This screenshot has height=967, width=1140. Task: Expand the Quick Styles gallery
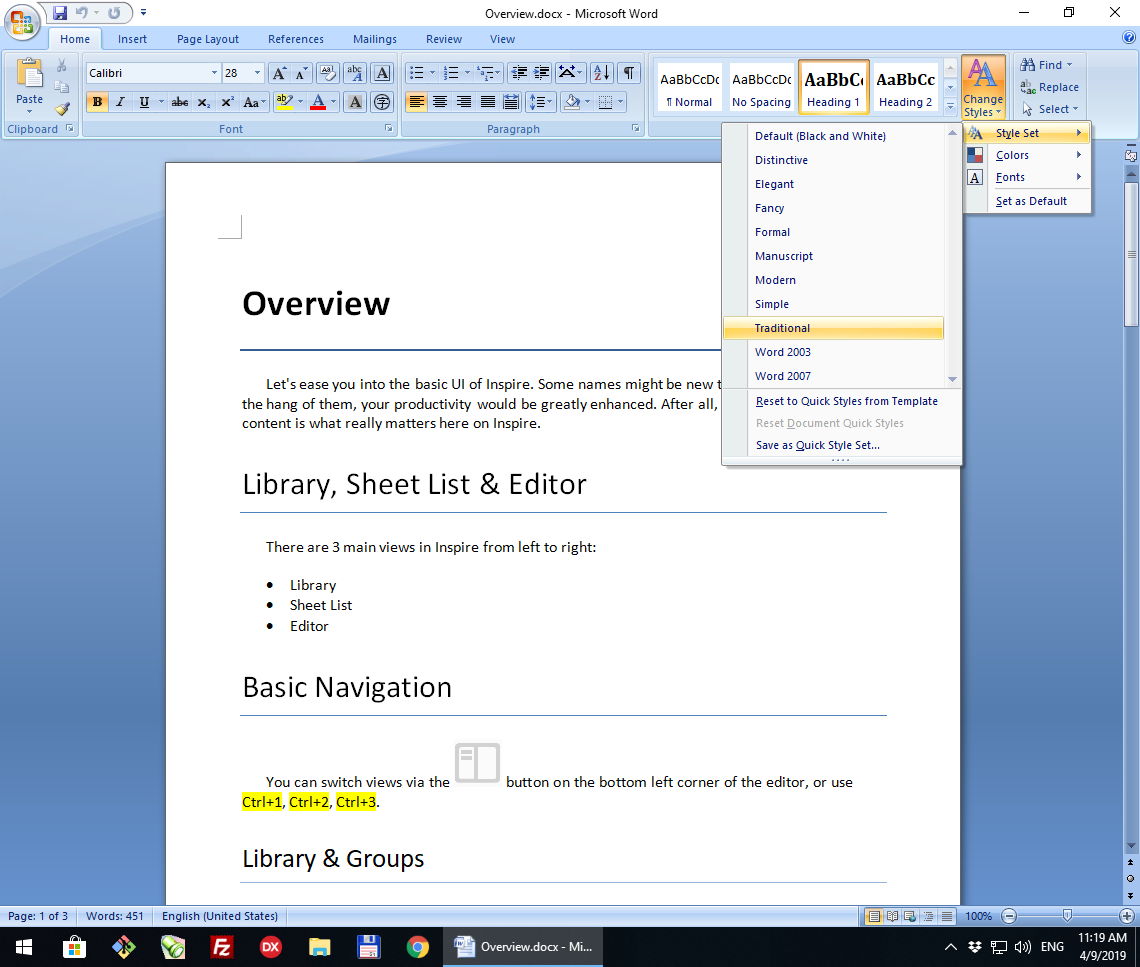pyautogui.click(x=950, y=106)
